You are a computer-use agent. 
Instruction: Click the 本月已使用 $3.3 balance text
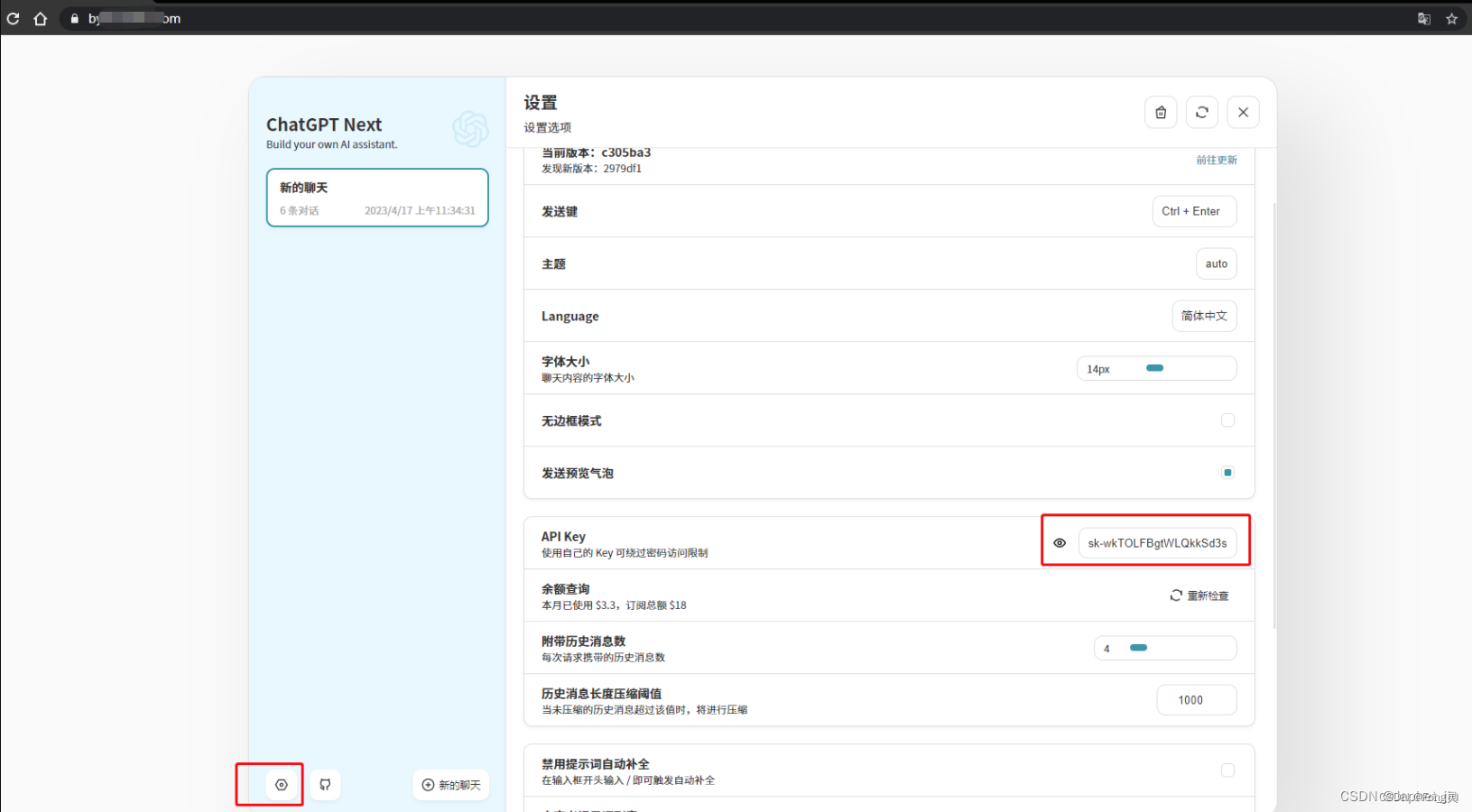(614, 605)
